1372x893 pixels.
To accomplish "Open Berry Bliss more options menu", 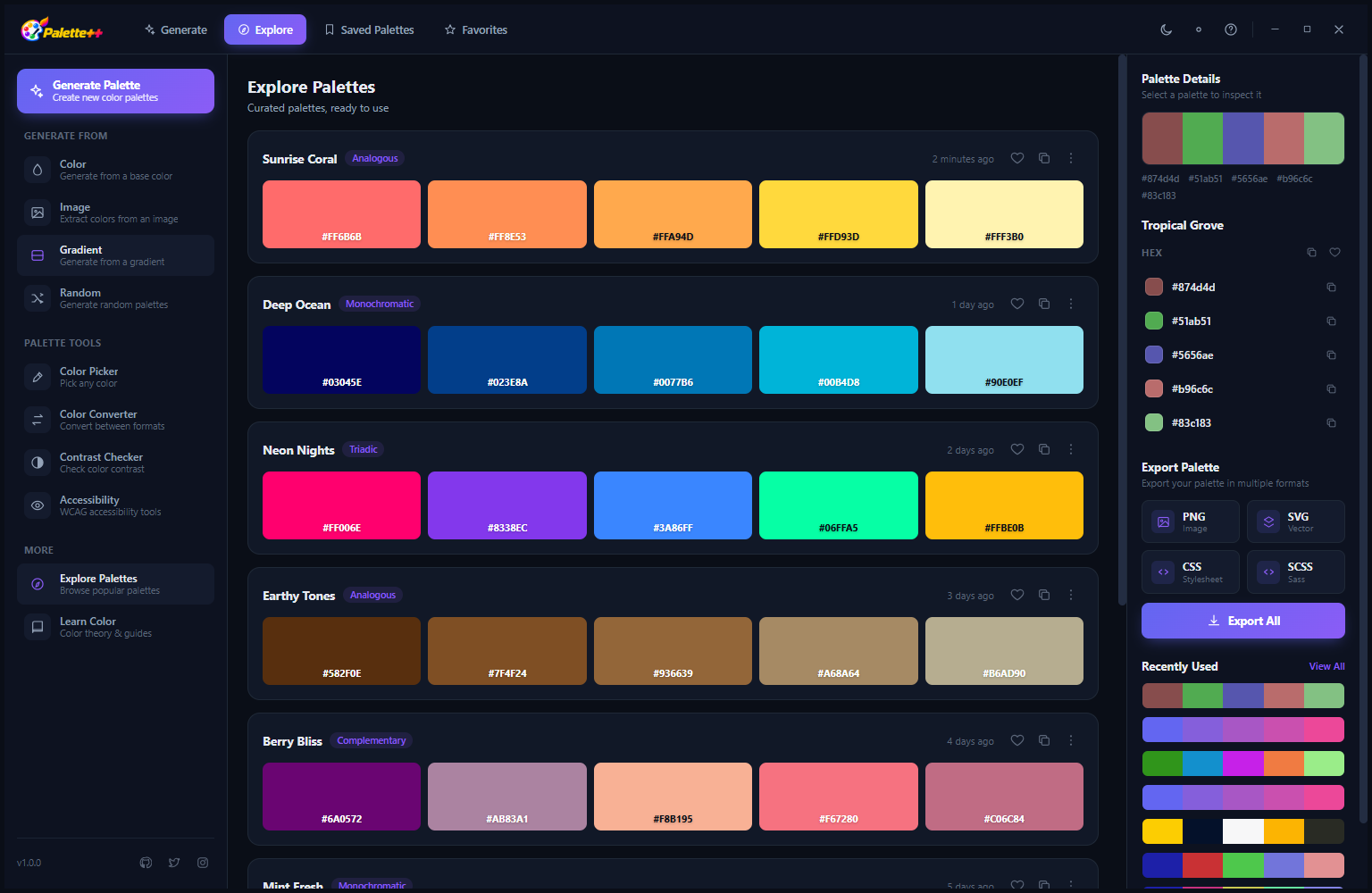I will pos(1071,740).
